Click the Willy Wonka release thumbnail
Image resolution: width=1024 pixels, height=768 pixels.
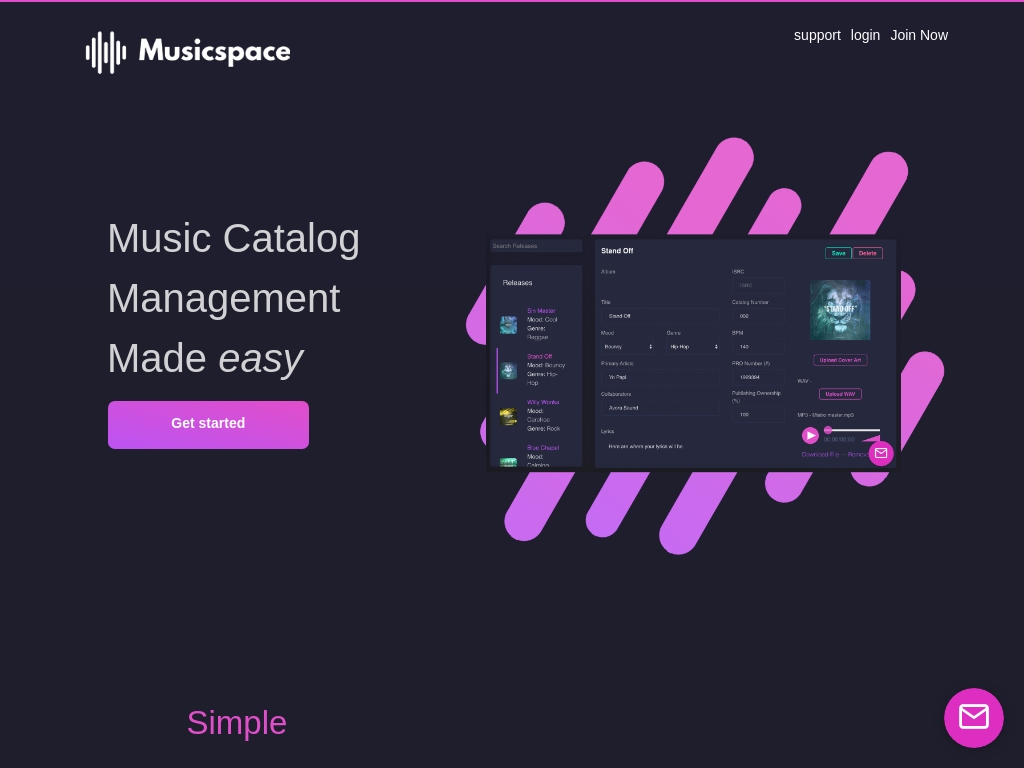tap(508, 416)
